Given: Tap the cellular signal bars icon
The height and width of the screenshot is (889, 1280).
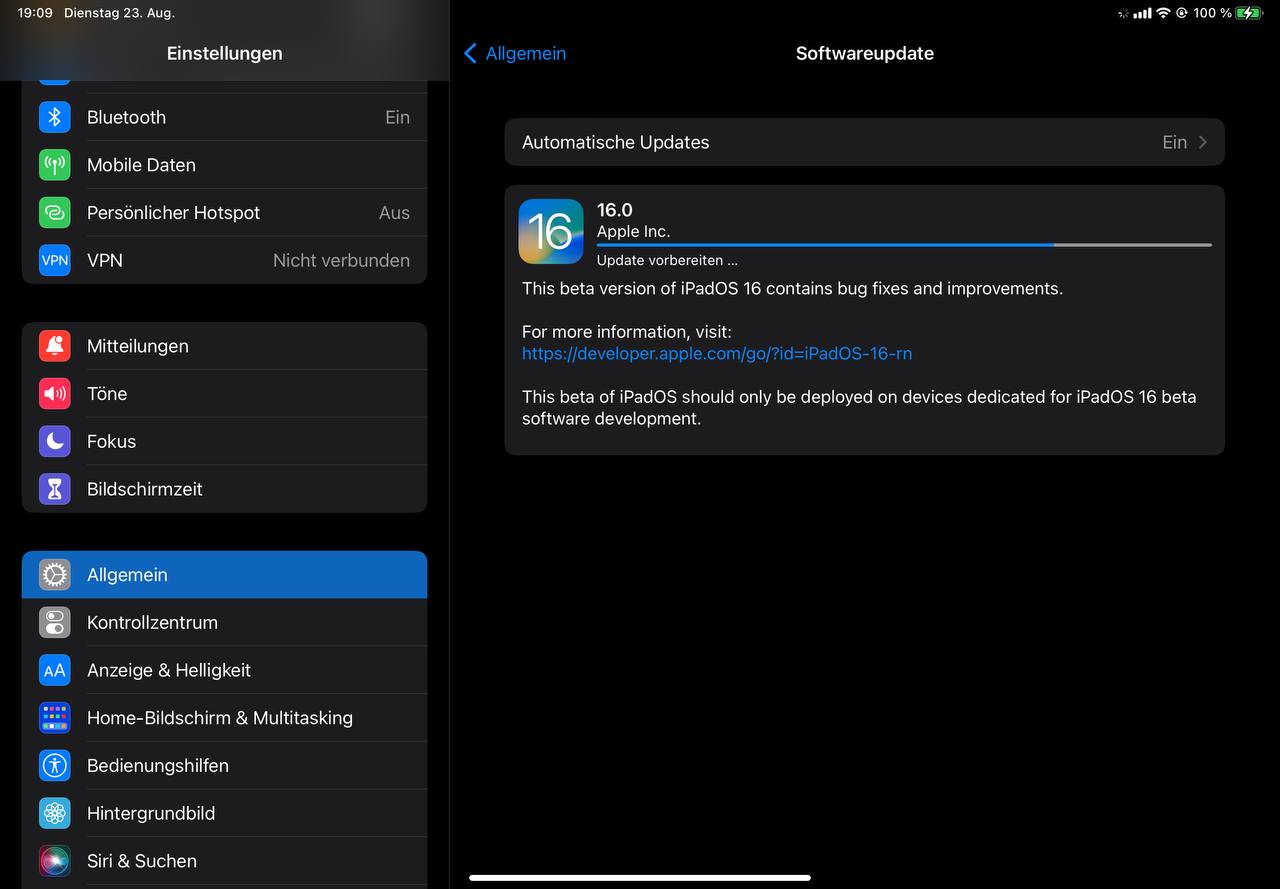Looking at the screenshot, I should pos(1142,13).
